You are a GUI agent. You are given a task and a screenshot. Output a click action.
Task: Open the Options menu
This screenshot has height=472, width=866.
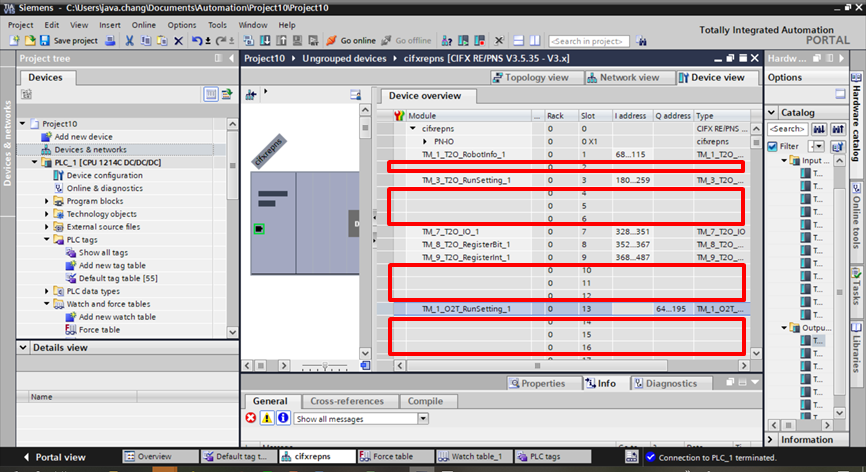pyautogui.click(x=182, y=25)
